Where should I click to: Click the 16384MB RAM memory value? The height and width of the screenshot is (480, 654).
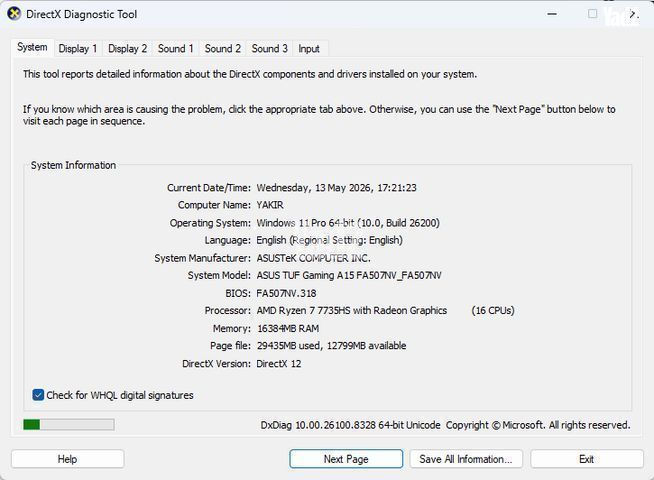[288, 329]
